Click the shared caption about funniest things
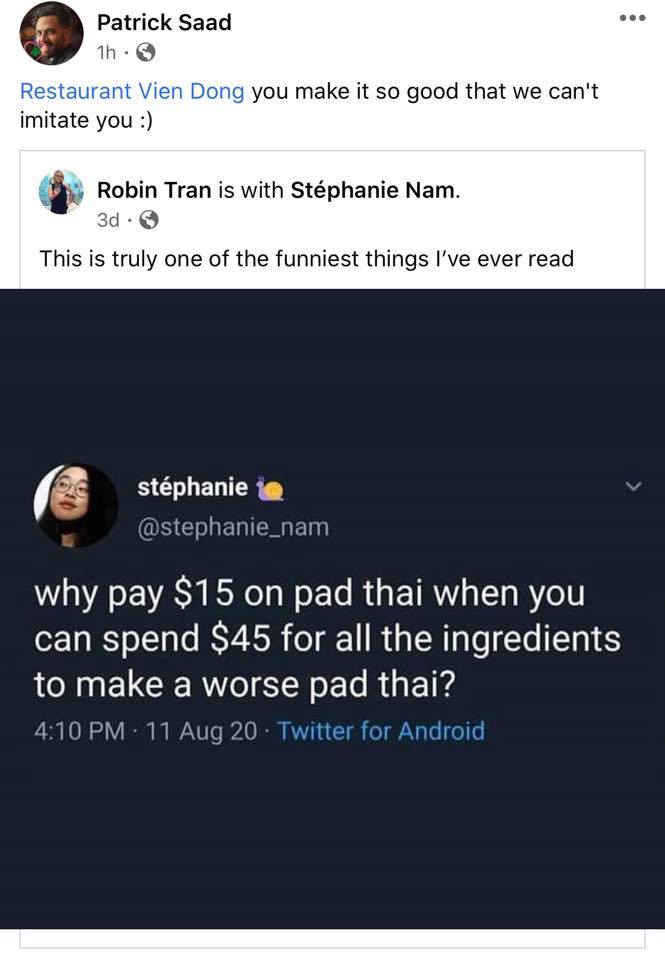This screenshot has width=665, height=960. (307, 258)
